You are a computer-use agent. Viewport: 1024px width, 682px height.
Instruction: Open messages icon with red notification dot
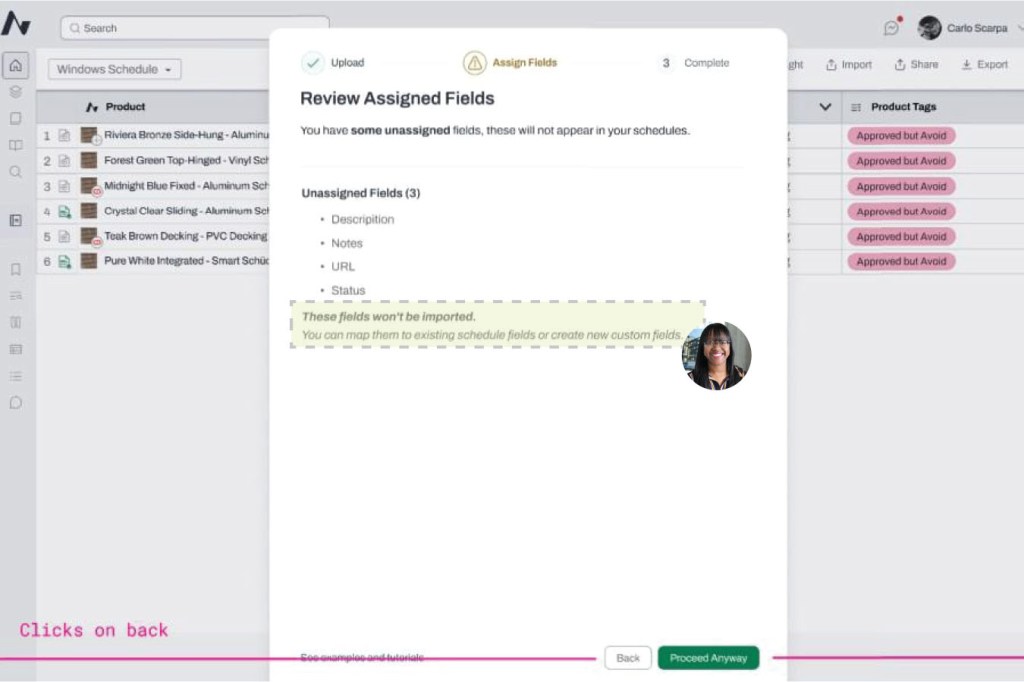891,28
